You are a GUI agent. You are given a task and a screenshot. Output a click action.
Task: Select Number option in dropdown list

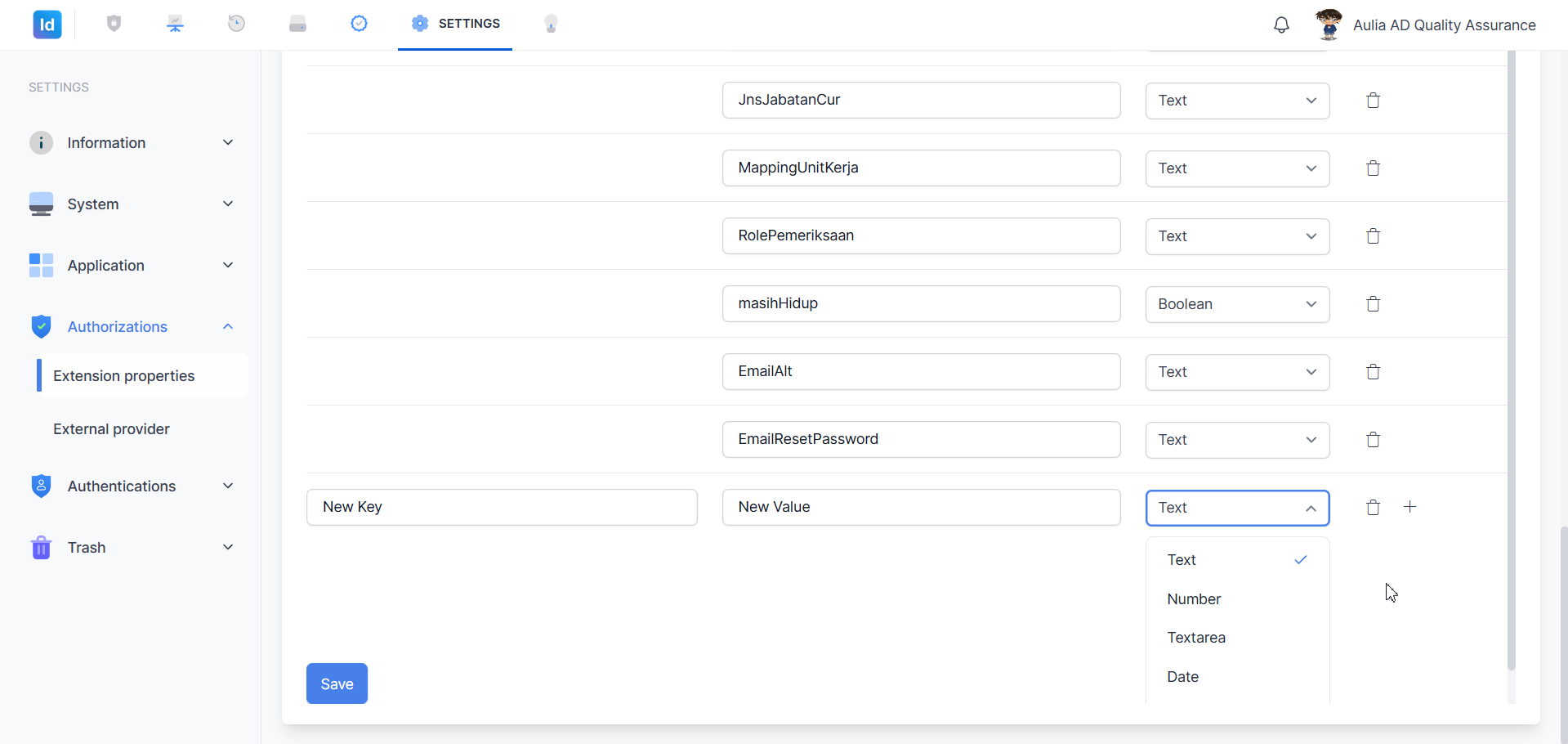click(x=1237, y=599)
